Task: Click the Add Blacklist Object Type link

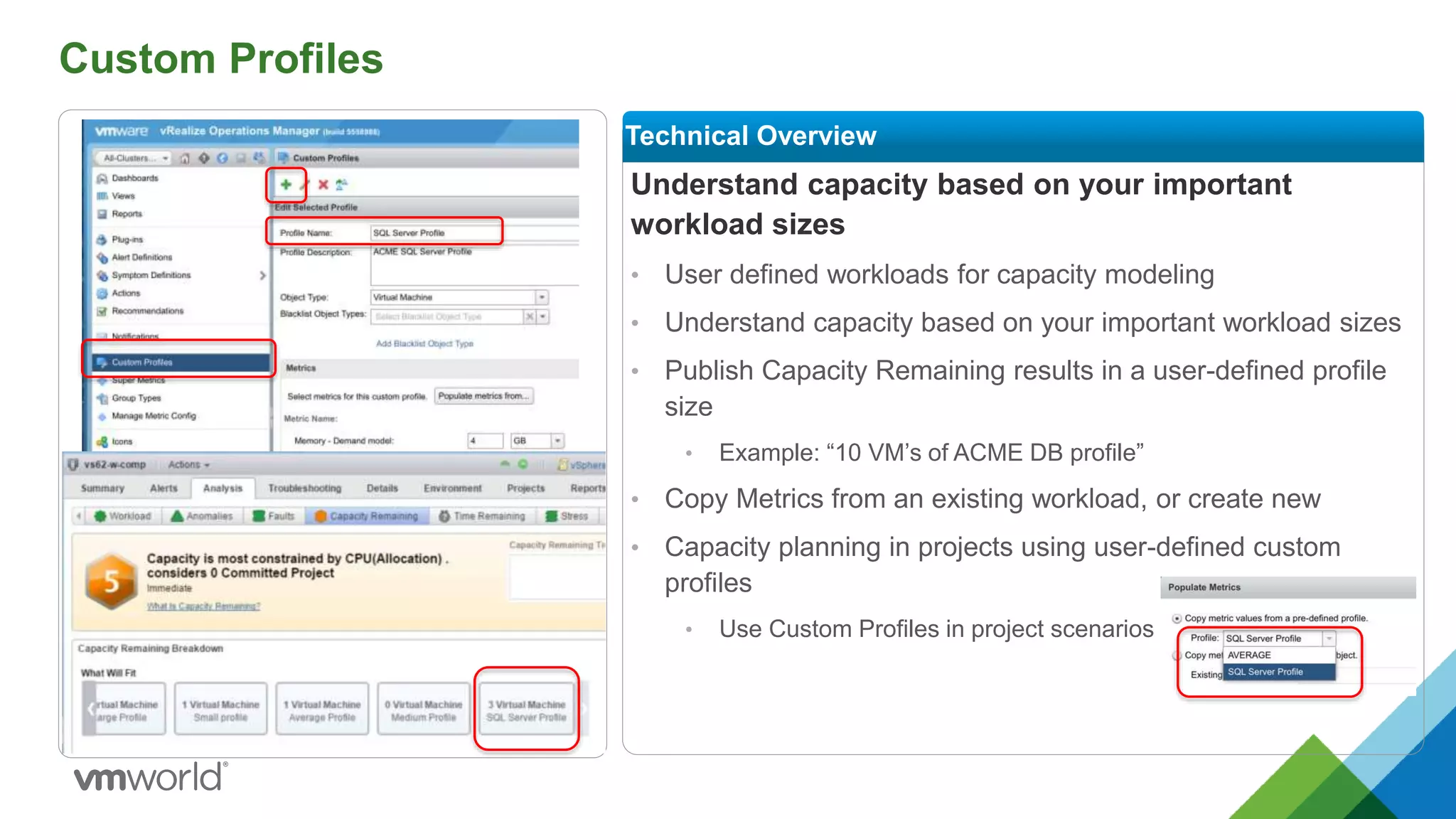Action: pos(424,343)
